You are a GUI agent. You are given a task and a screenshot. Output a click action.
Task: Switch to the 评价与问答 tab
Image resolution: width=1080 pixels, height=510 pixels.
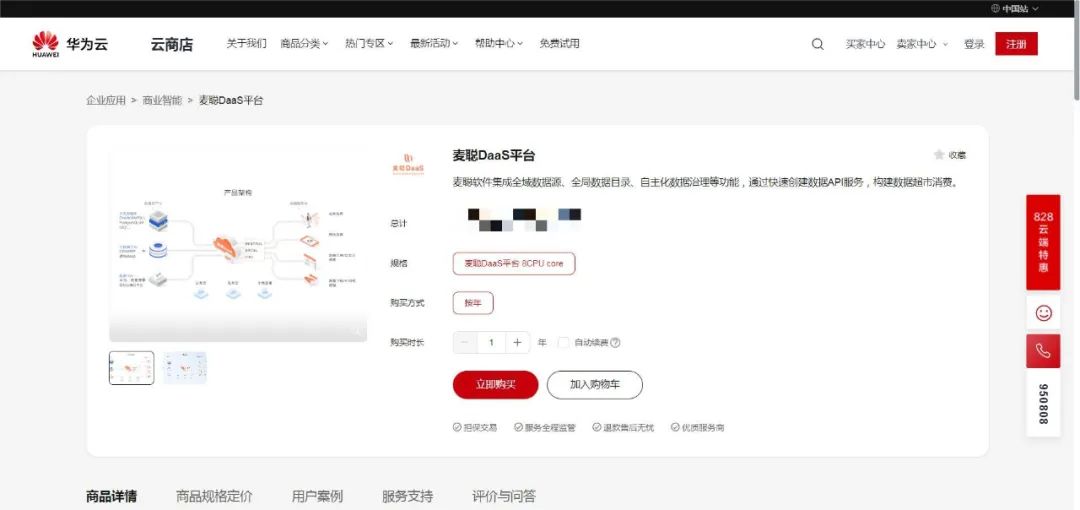tap(504, 496)
